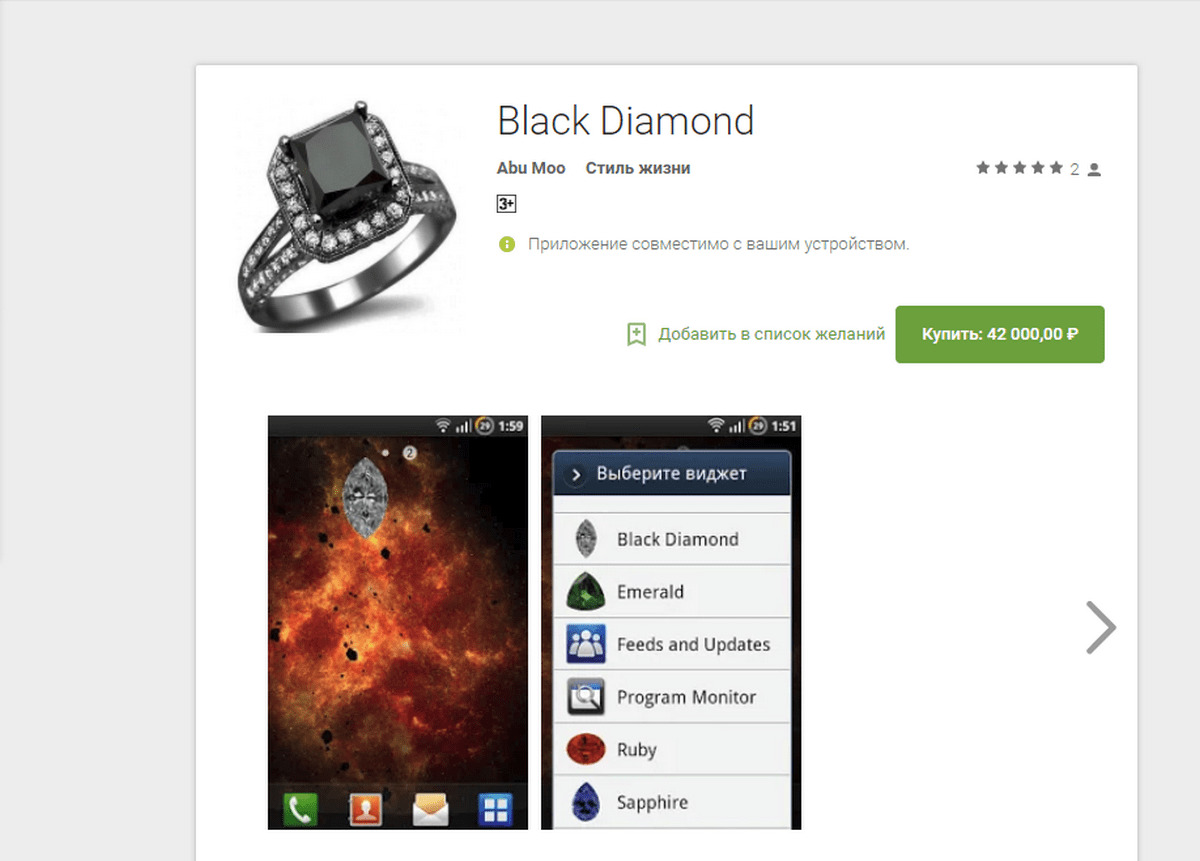Open the Стиль жизни category
Image resolution: width=1200 pixels, height=861 pixels.
tap(638, 168)
